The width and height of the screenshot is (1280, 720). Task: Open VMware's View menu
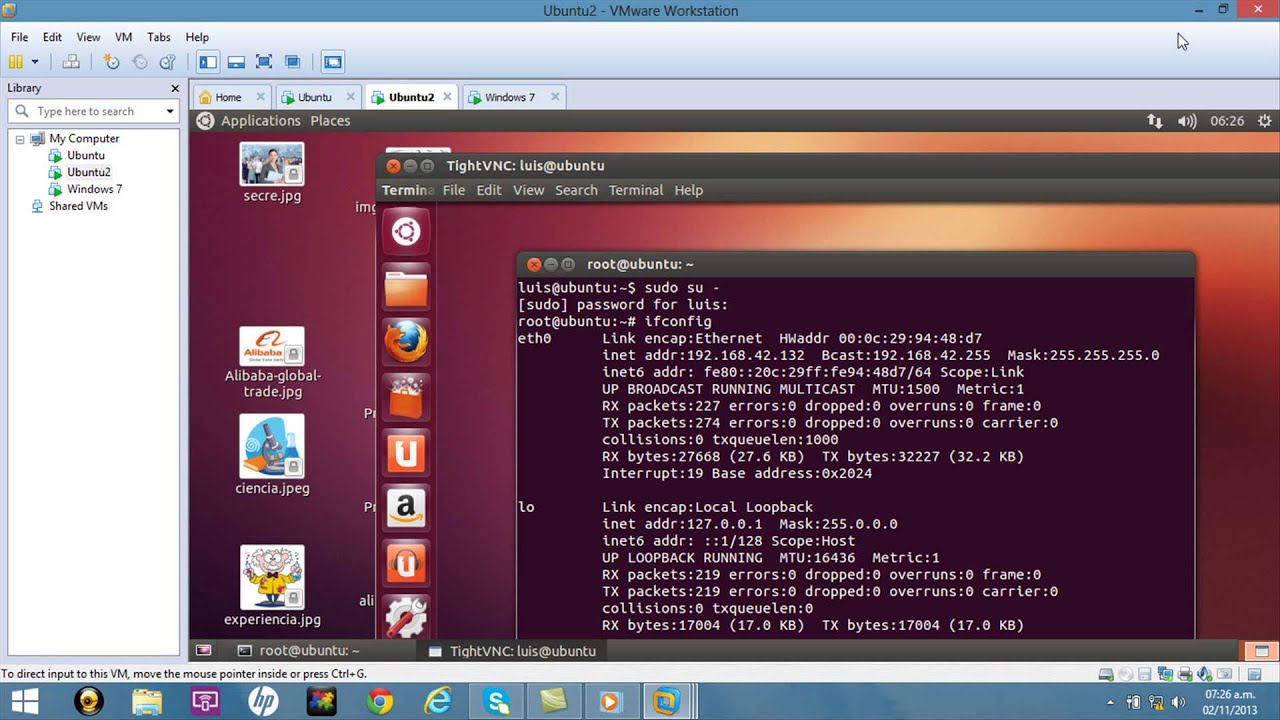tap(88, 37)
